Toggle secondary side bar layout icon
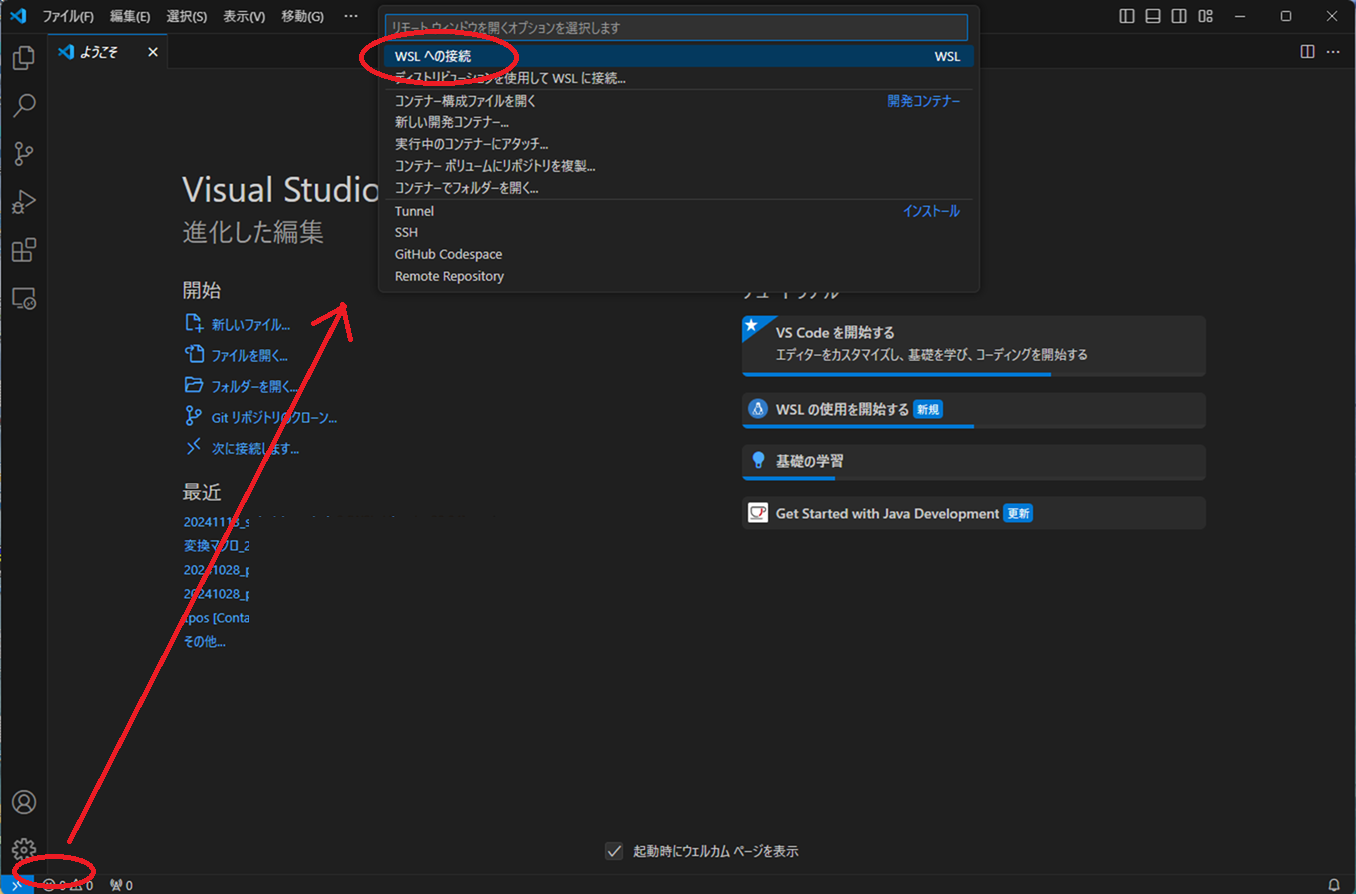1356x894 pixels. (x=1179, y=16)
